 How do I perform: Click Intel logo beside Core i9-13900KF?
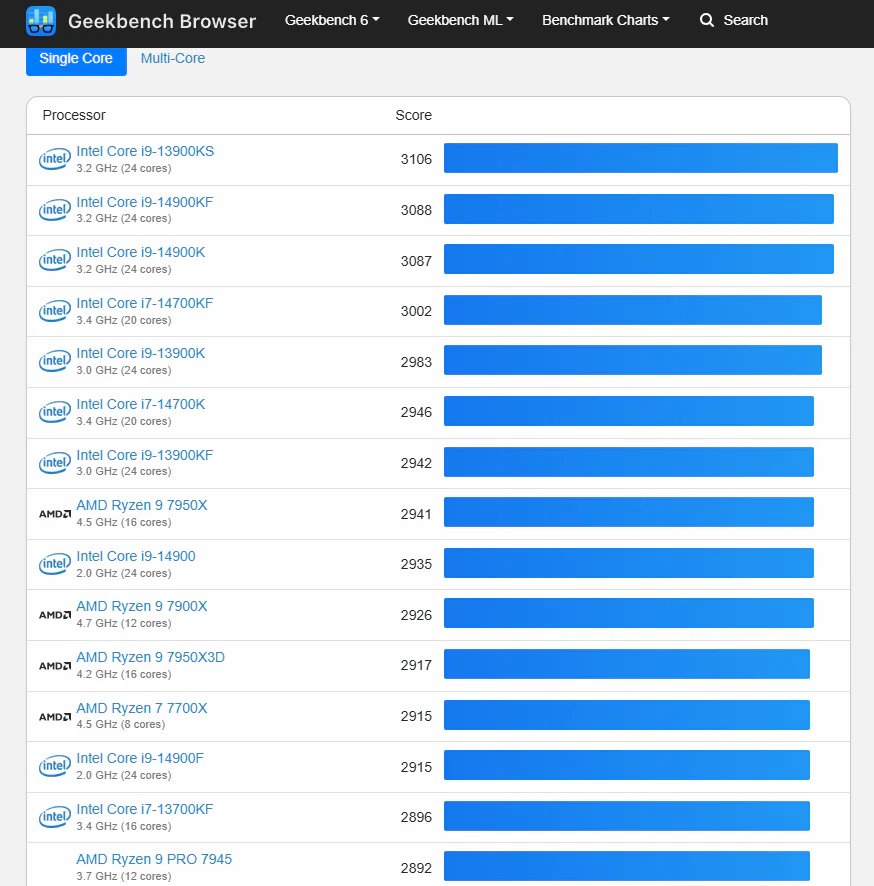click(55, 463)
